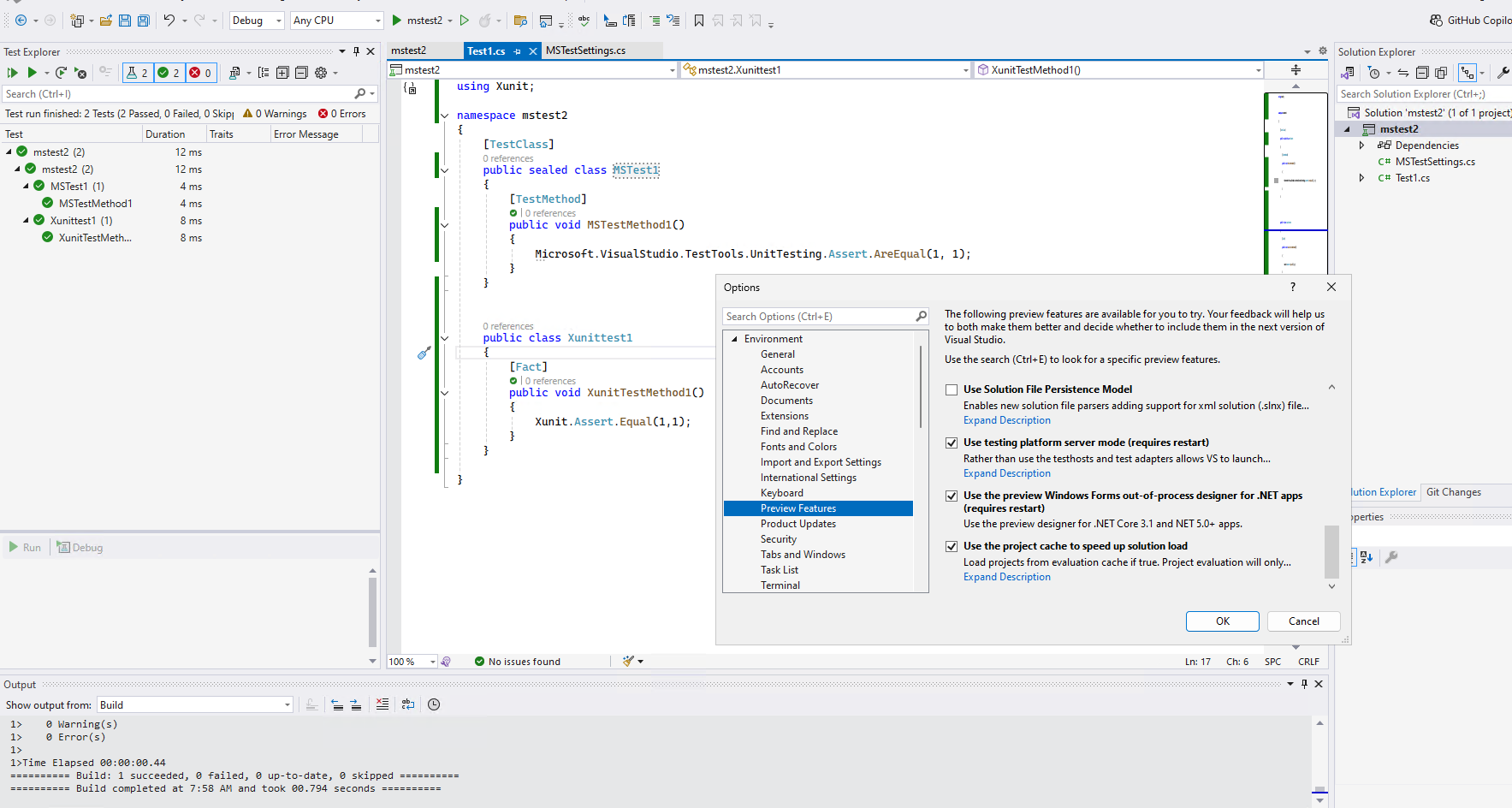
Task: Pin the Test1.cs tab
Action: click(x=518, y=51)
